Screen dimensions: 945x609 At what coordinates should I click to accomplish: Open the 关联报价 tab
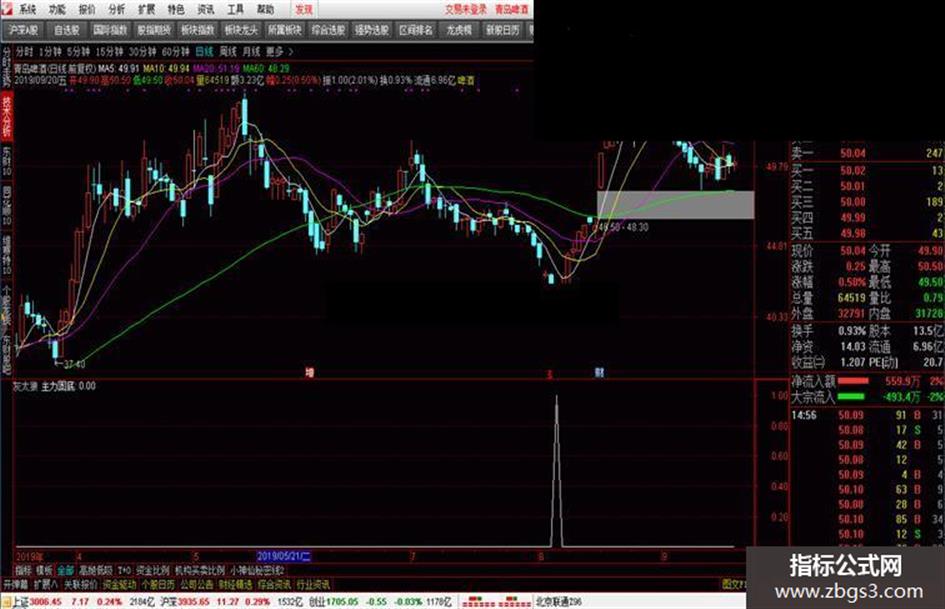click(80, 584)
